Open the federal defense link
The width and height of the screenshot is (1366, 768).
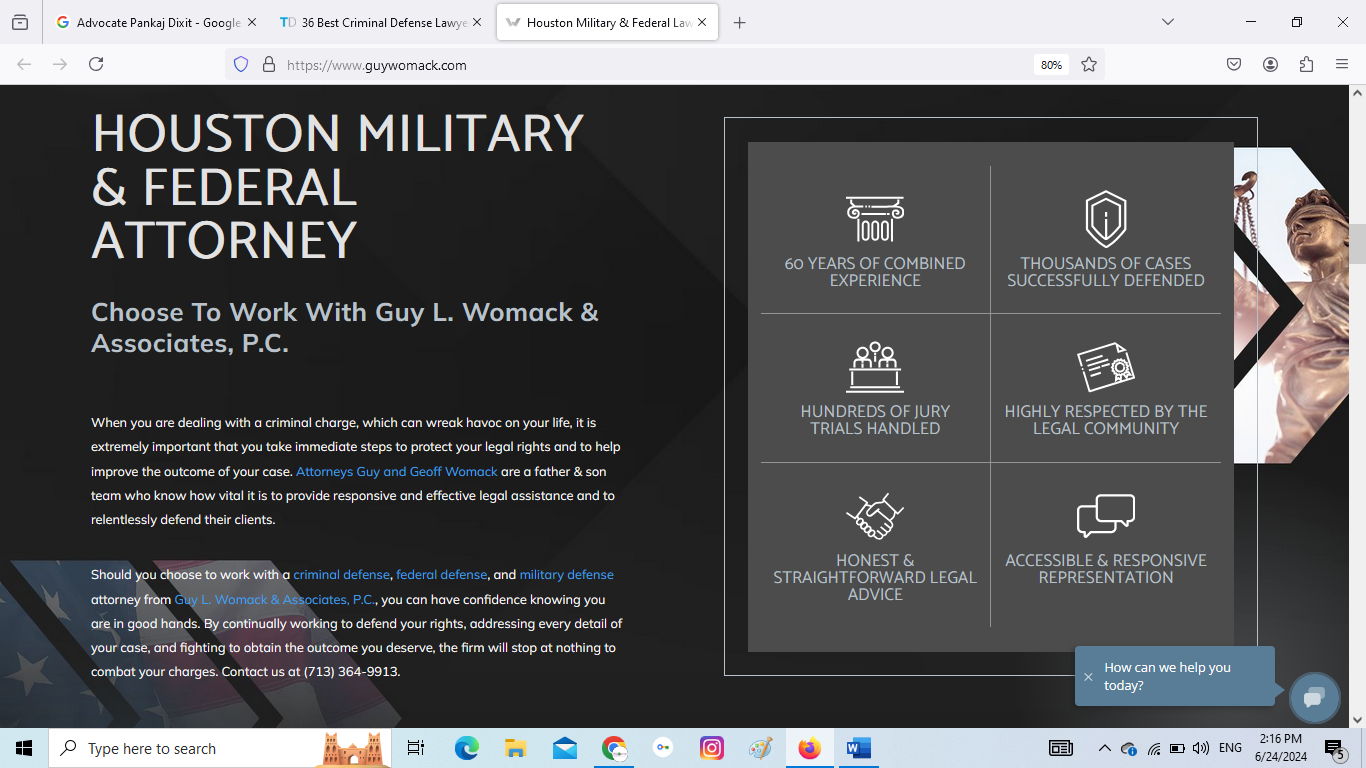441,575
